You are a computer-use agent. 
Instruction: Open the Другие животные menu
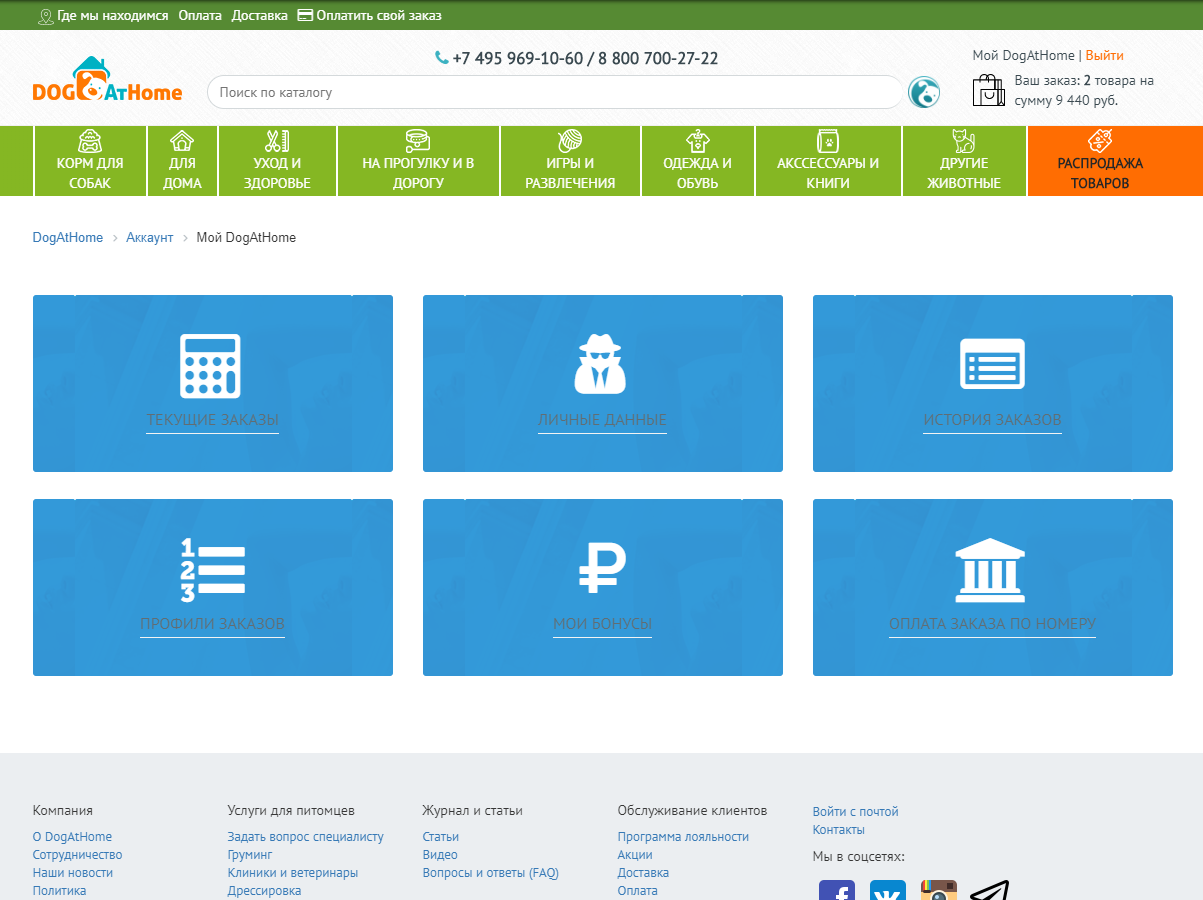coord(963,161)
